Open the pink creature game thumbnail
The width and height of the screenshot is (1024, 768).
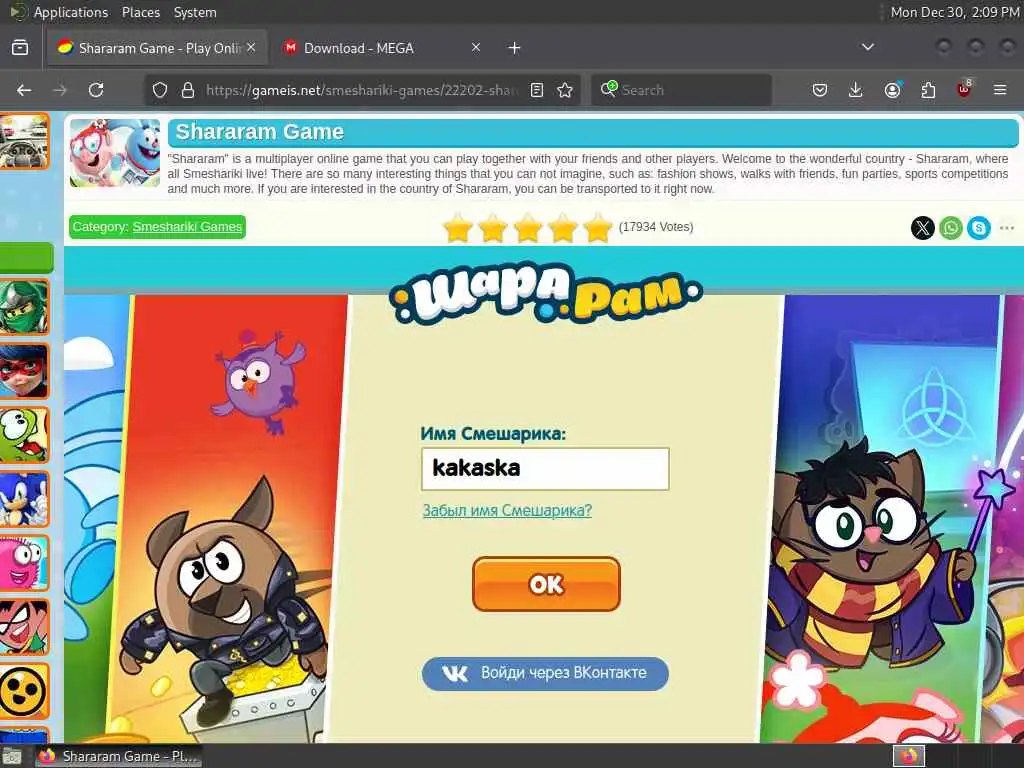(x=25, y=563)
